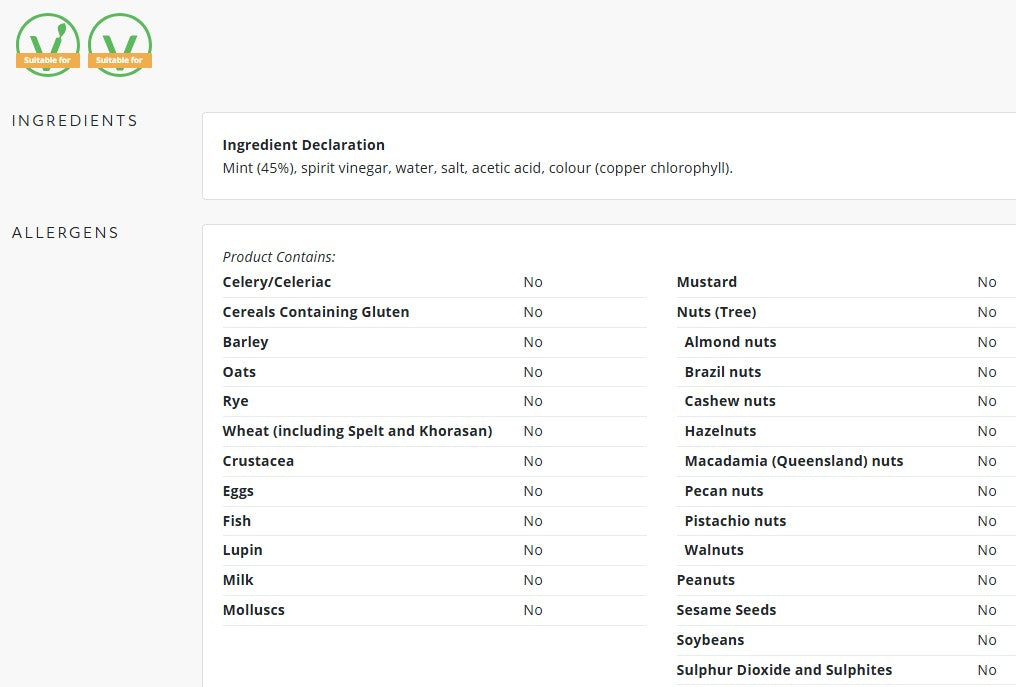The height and width of the screenshot is (687, 1016).
Task: Click the Nuts (Tree) allergen label
Action: pyautogui.click(x=716, y=312)
